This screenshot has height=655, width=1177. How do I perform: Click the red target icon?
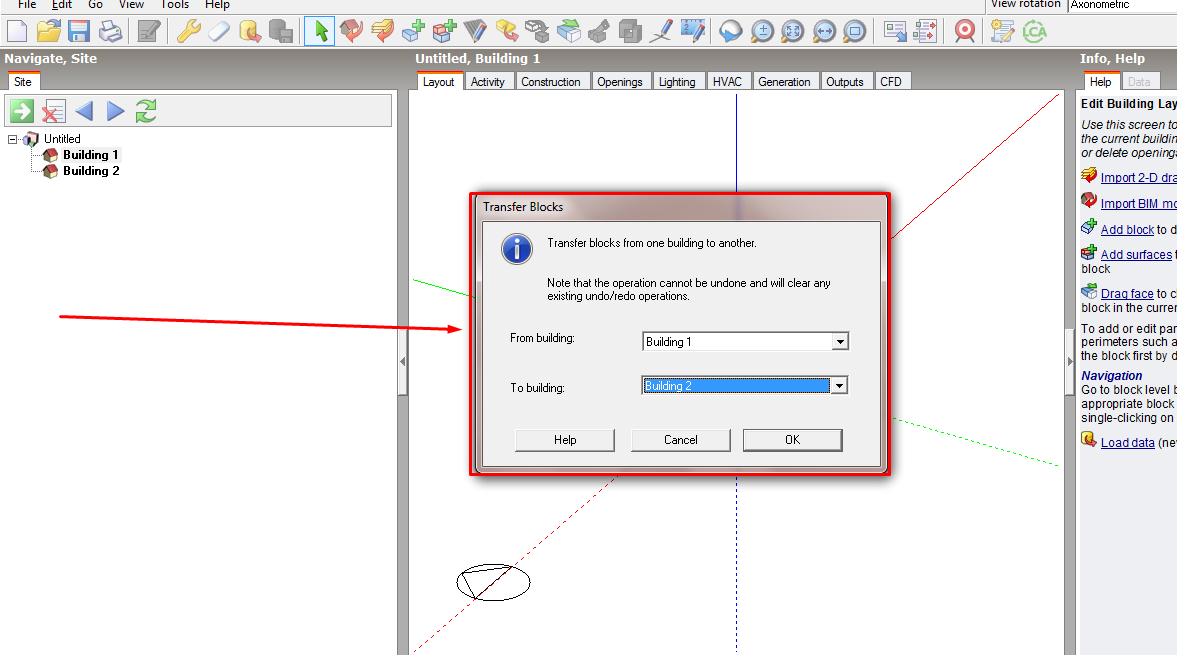pyautogui.click(x=965, y=32)
